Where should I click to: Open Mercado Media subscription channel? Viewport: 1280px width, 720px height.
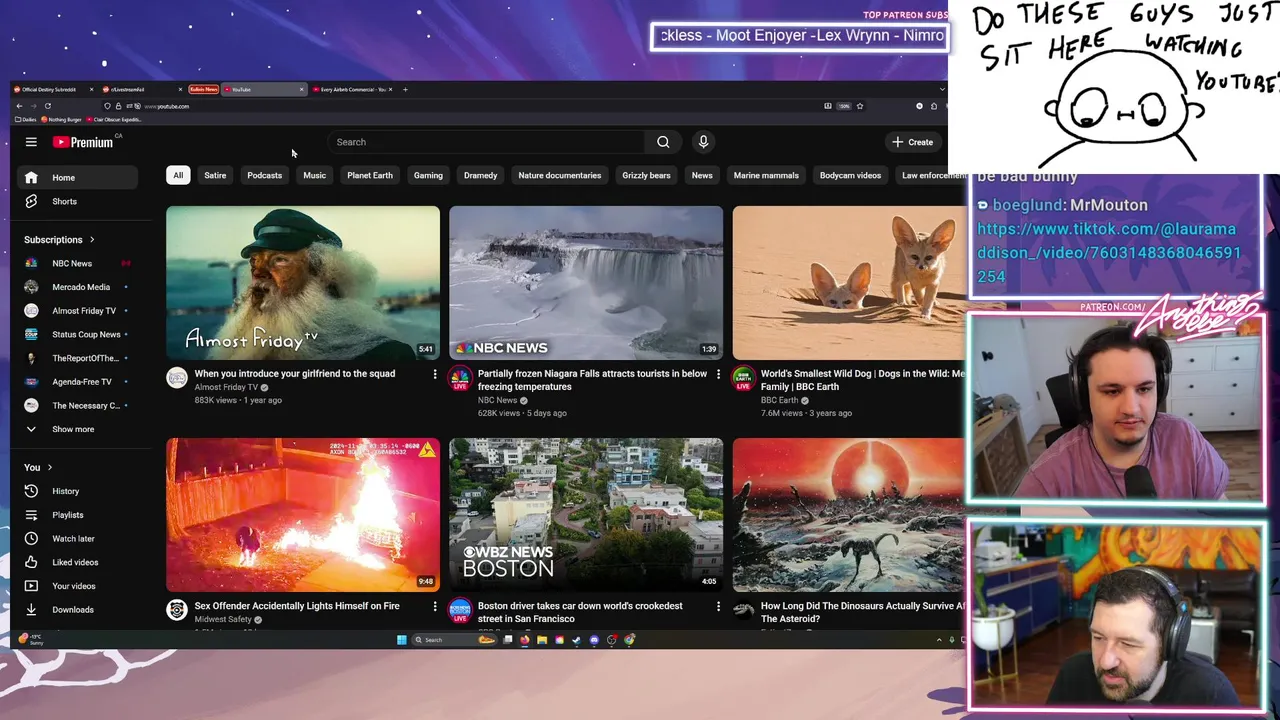(78, 287)
